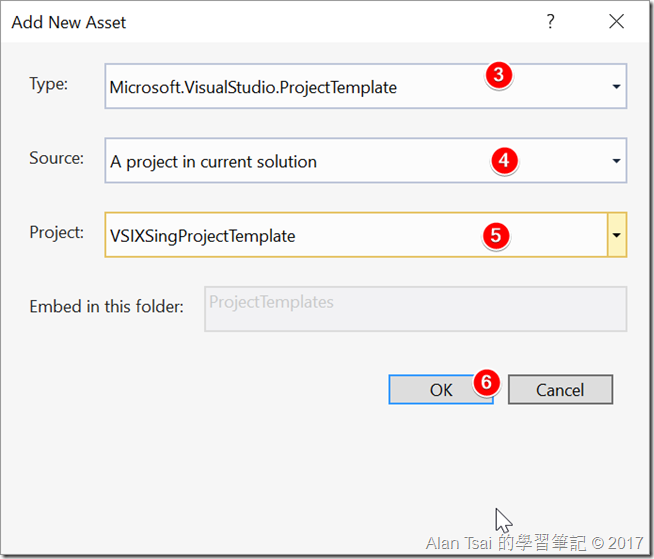Close the Add New Asset dialog
654x559 pixels.
pyautogui.click(x=616, y=22)
